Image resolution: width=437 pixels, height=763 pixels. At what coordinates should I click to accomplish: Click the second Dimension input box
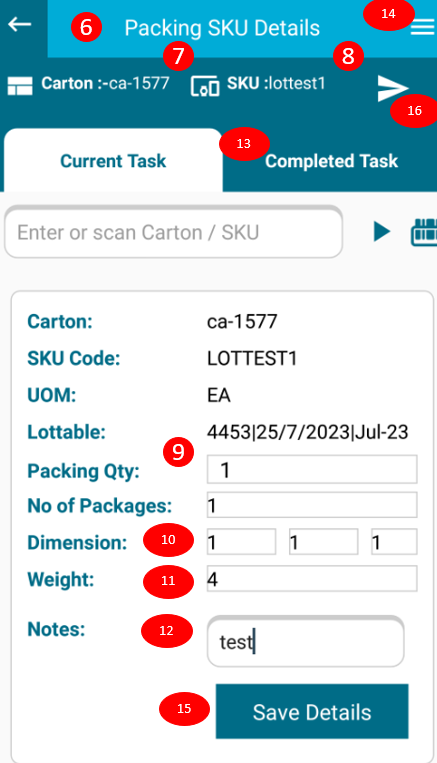(324, 542)
